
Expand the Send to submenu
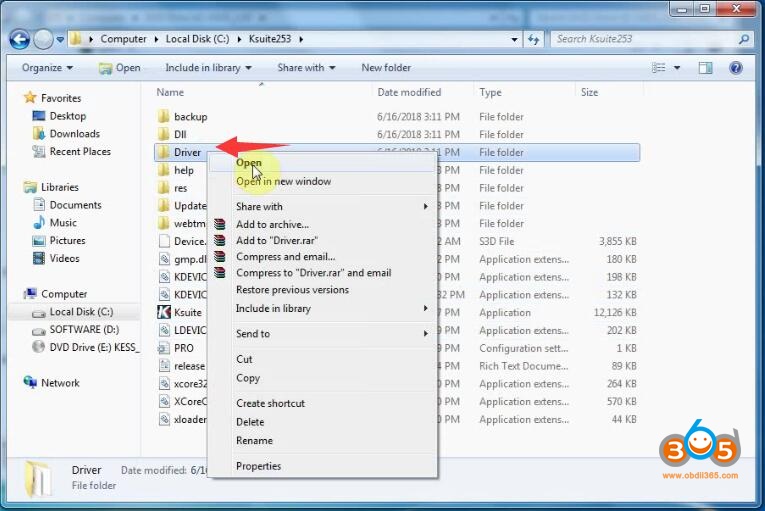point(322,334)
